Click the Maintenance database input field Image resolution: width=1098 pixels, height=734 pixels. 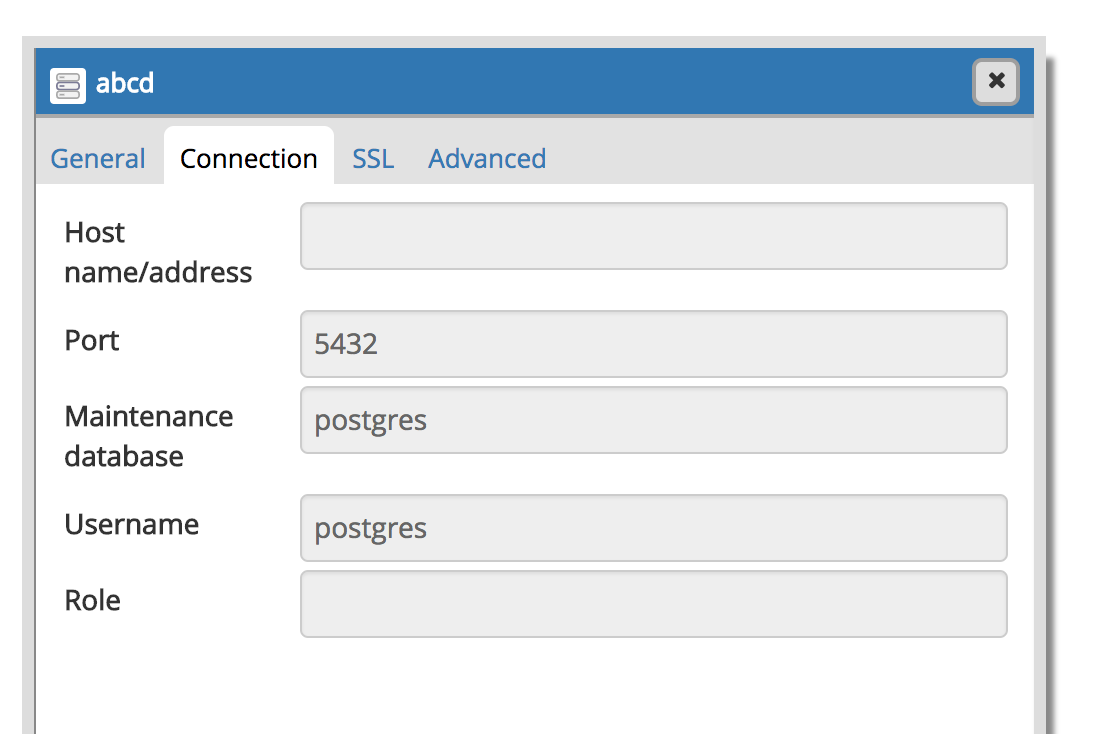tap(653, 420)
